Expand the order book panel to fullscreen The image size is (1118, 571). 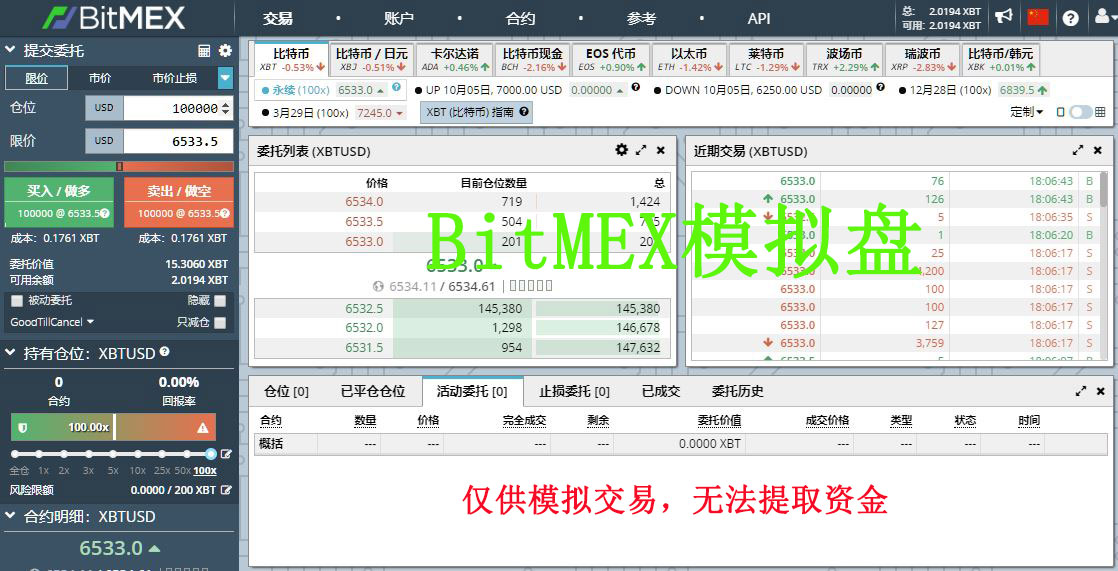pyautogui.click(x=641, y=150)
